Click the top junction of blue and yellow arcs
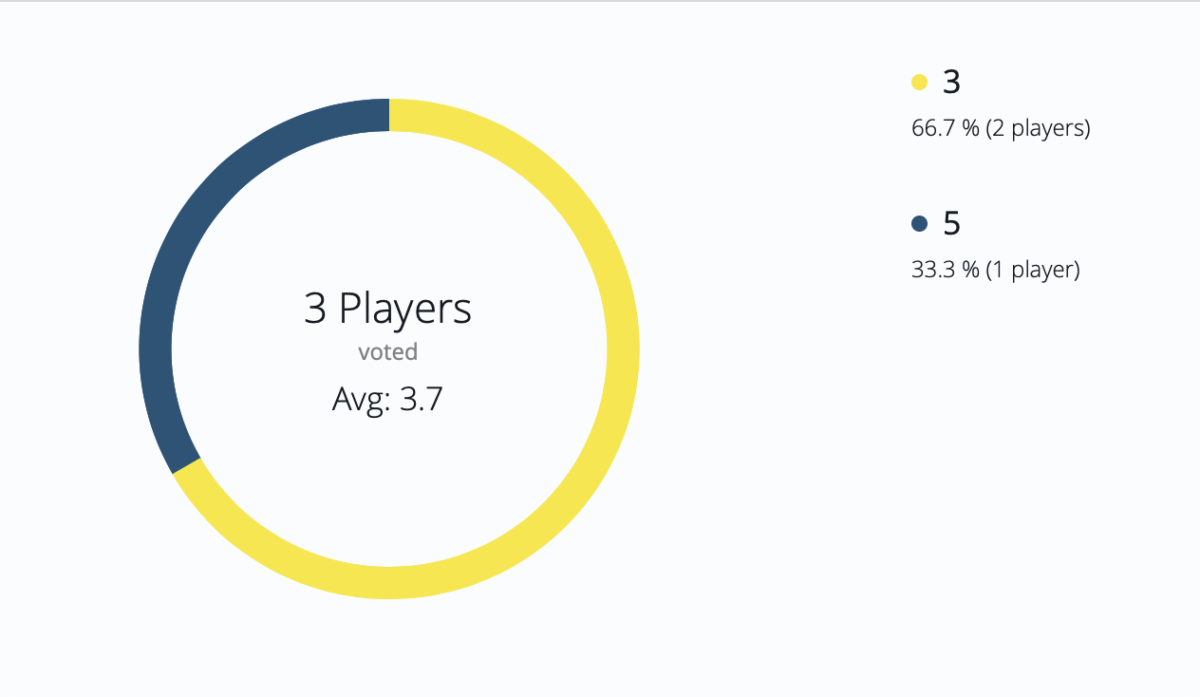1200x697 pixels. pyautogui.click(x=389, y=115)
